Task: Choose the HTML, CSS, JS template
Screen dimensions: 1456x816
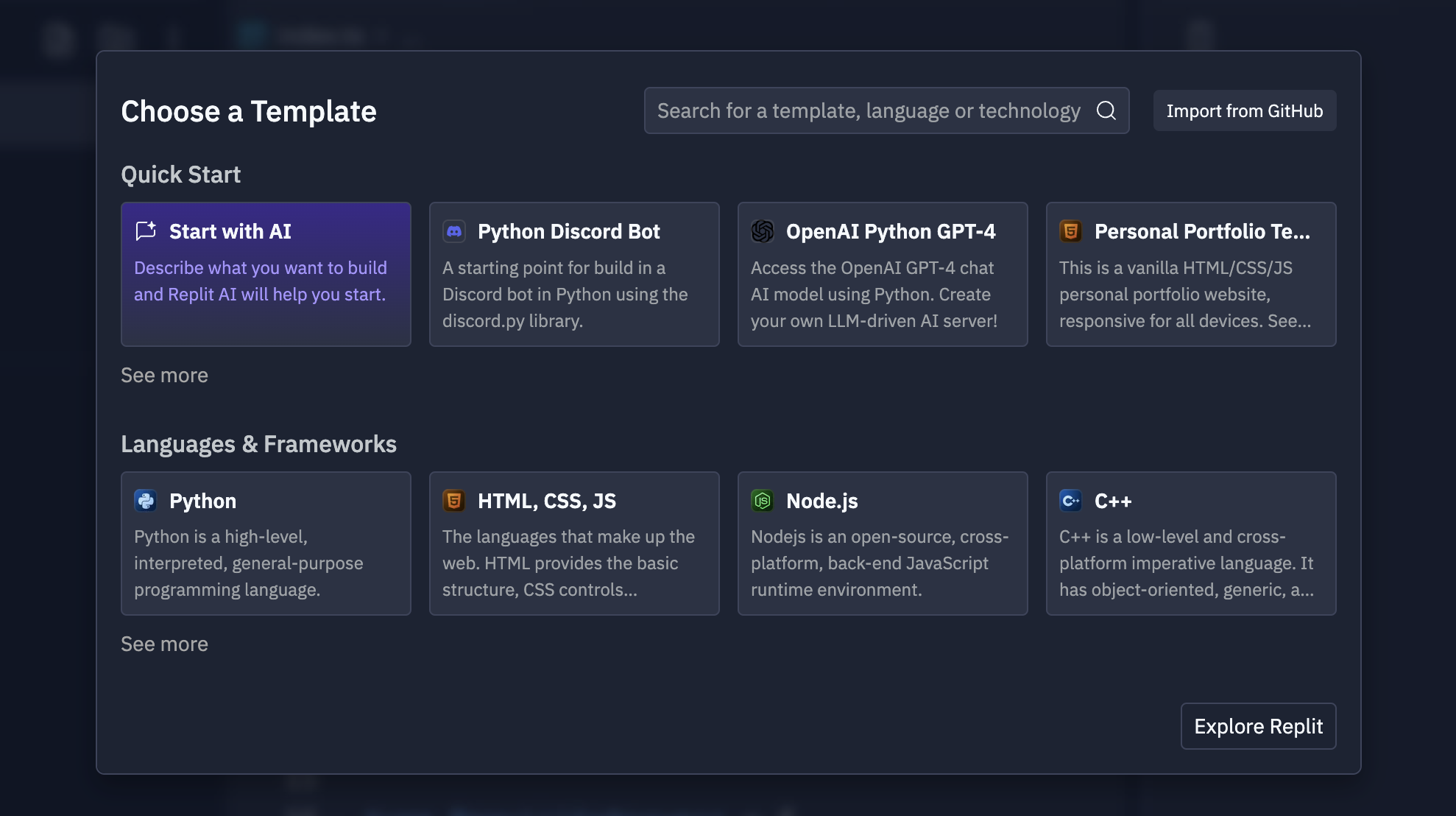Action: (574, 544)
